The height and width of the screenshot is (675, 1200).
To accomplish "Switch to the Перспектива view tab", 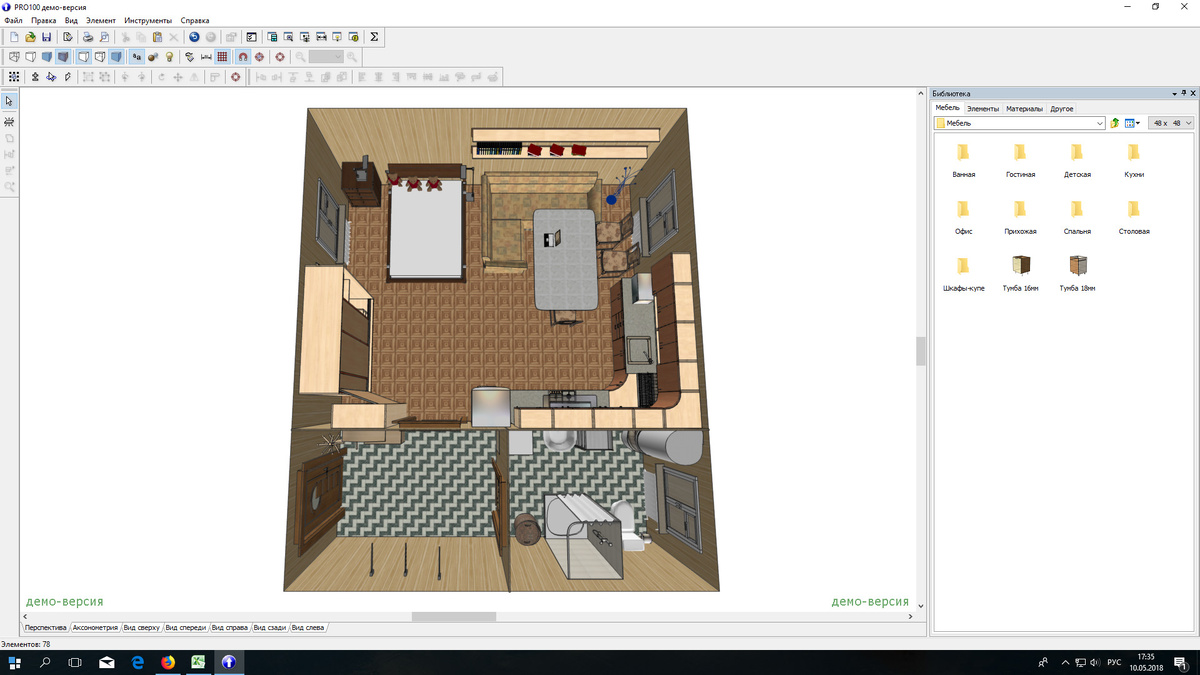I will (x=45, y=628).
